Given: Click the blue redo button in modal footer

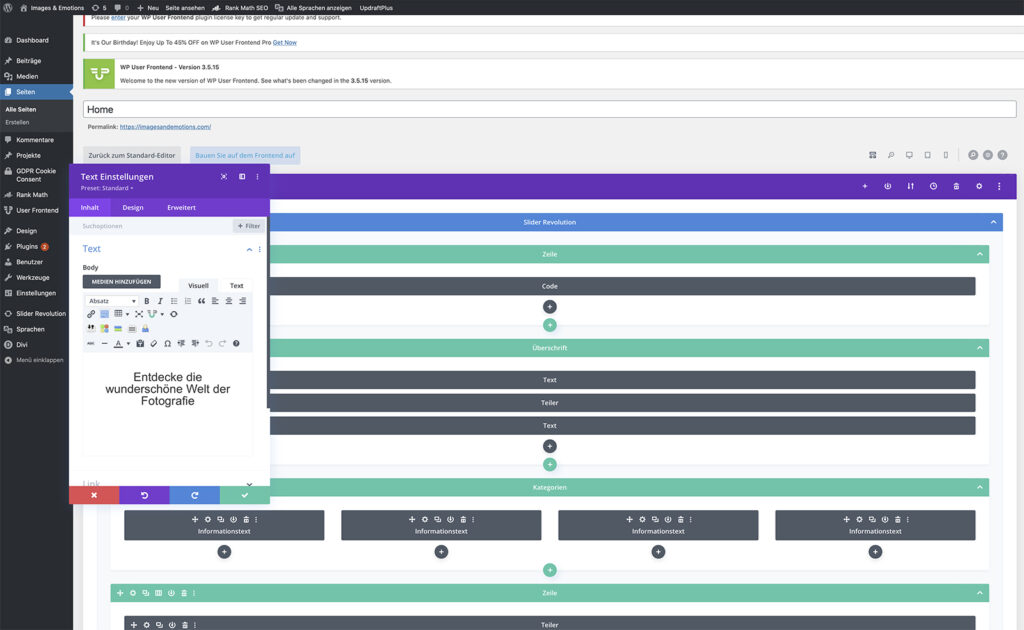Looking at the screenshot, I should pyautogui.click(x=195, y=496).
